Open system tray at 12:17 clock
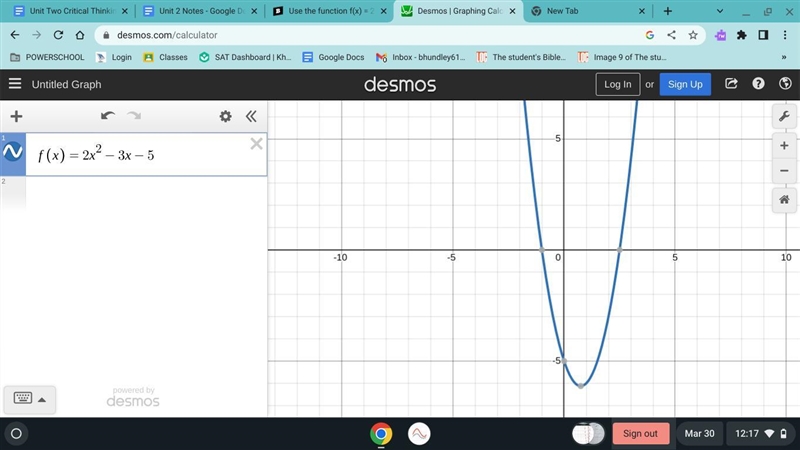Viewport: 800px width, 450px height. (761, 433)
